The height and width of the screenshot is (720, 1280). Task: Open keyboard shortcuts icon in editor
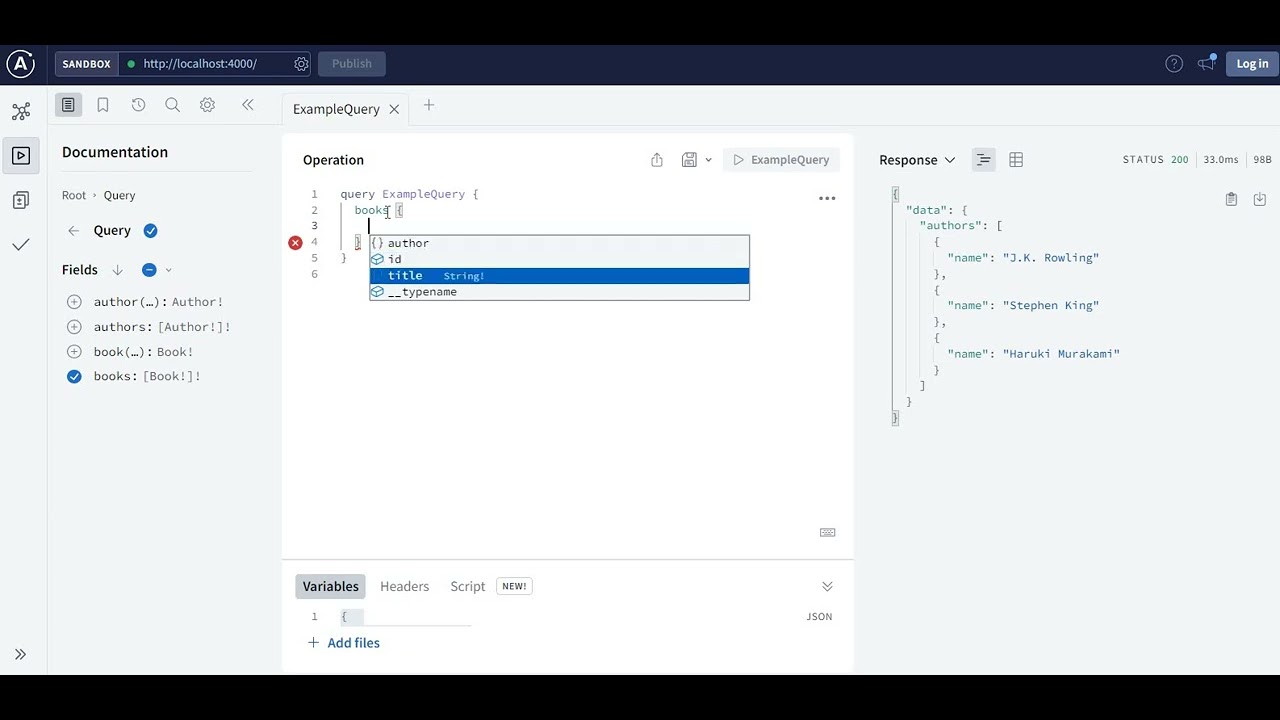coord(827,532)
